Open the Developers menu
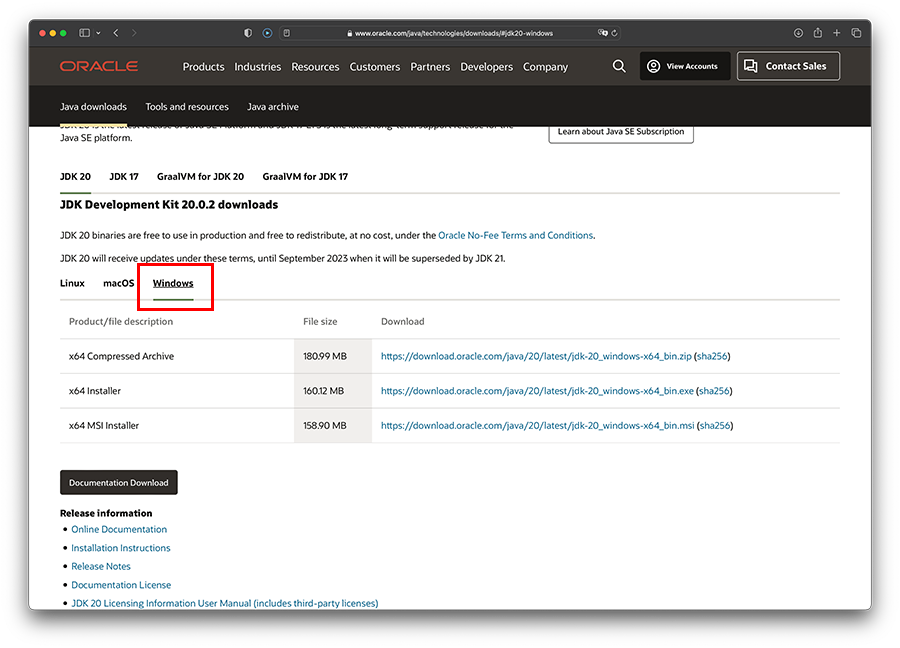The width and height of the screenshot is (900, 648). point(486,67)
